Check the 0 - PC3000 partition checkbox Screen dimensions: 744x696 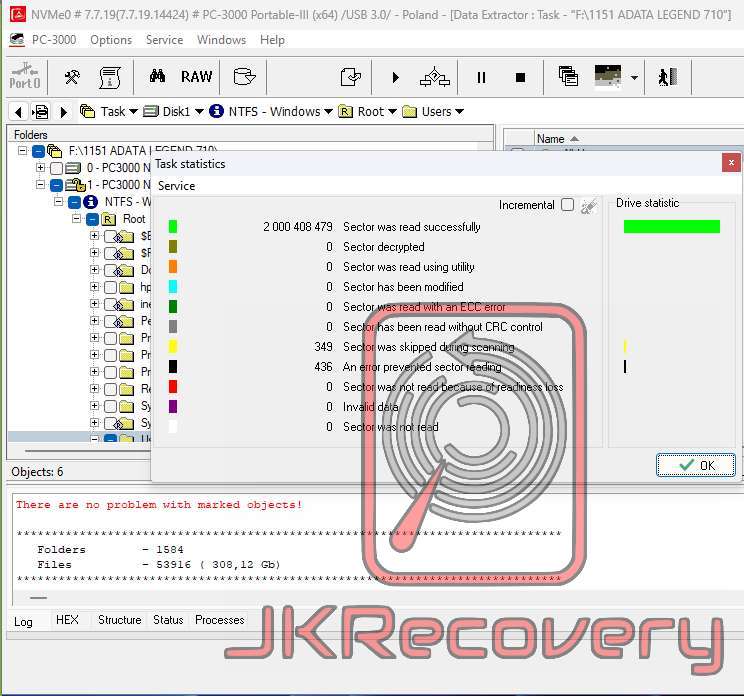56,168
